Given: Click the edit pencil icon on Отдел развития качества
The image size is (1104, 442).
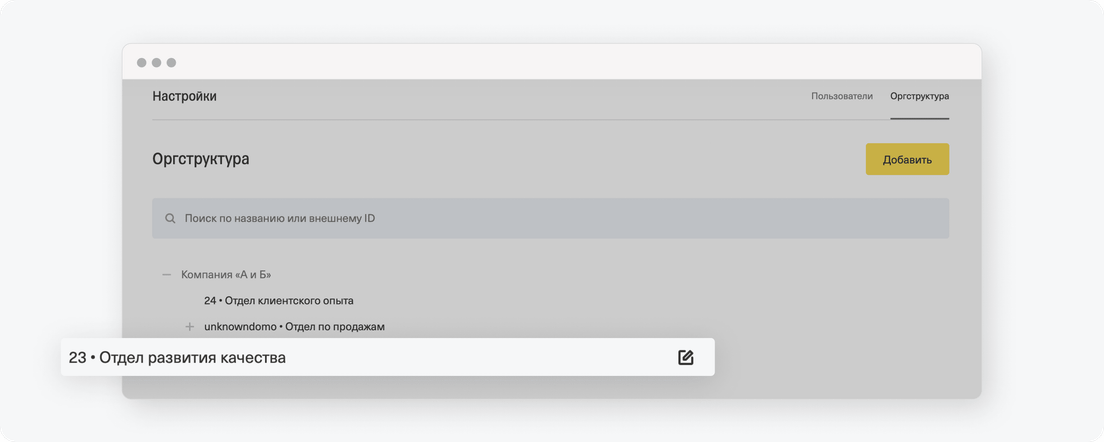Looking at the screenshot, I should 686,358.
